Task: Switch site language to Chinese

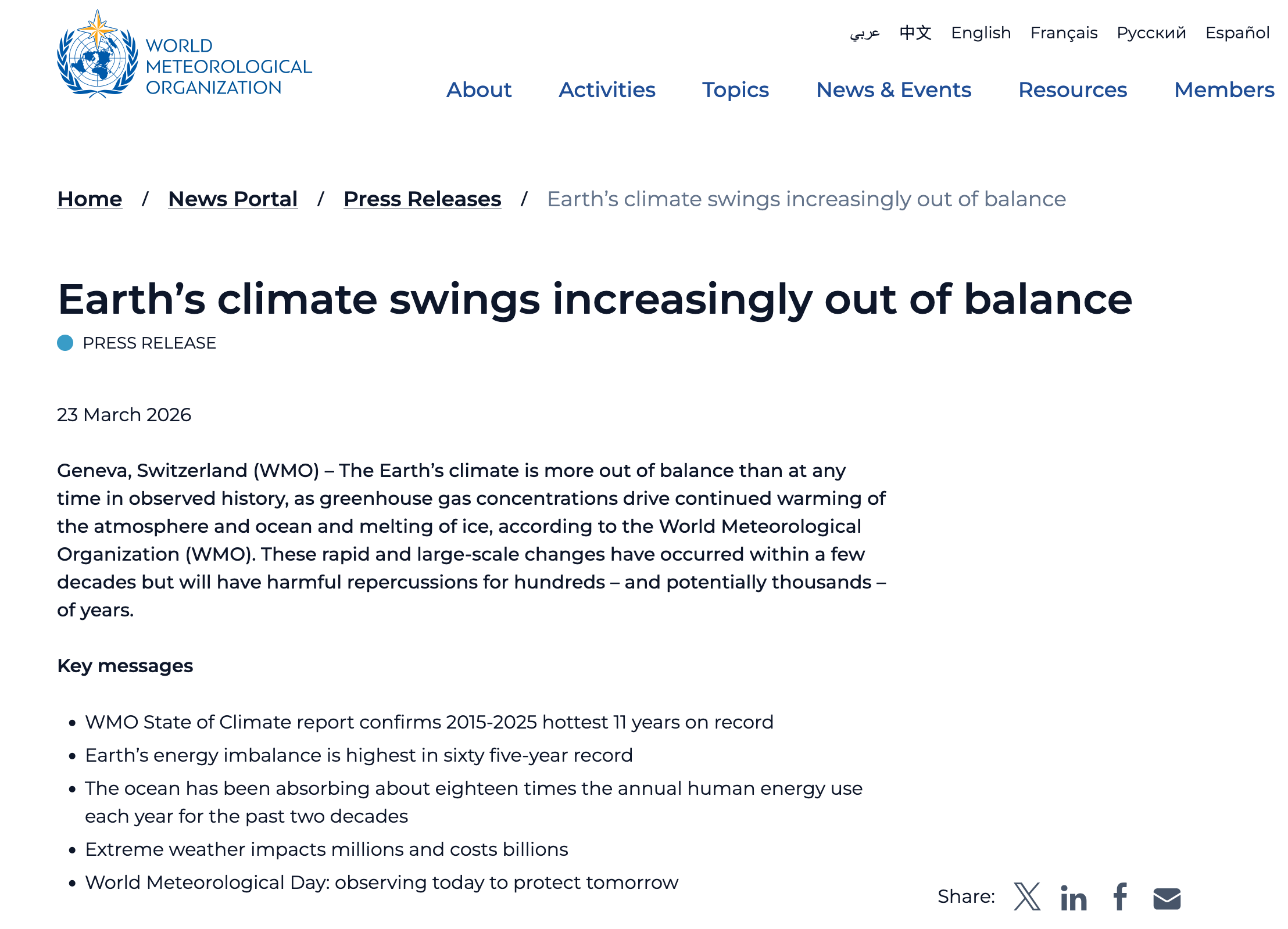Action: click(x=915, y=33)
